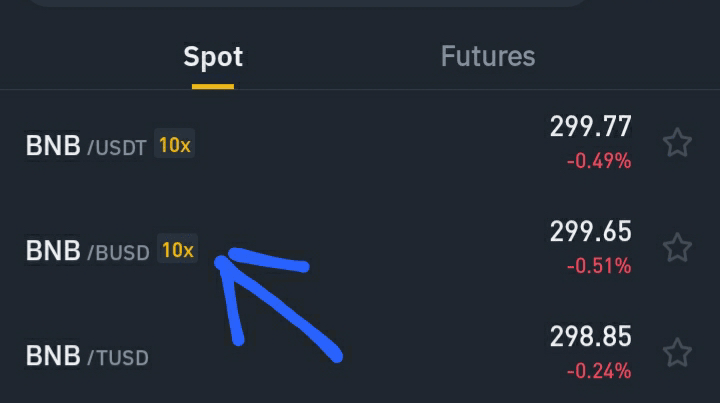
Task: Click the 299.65 price for BNB/BUSD
Action: click(x=590, y=232)
